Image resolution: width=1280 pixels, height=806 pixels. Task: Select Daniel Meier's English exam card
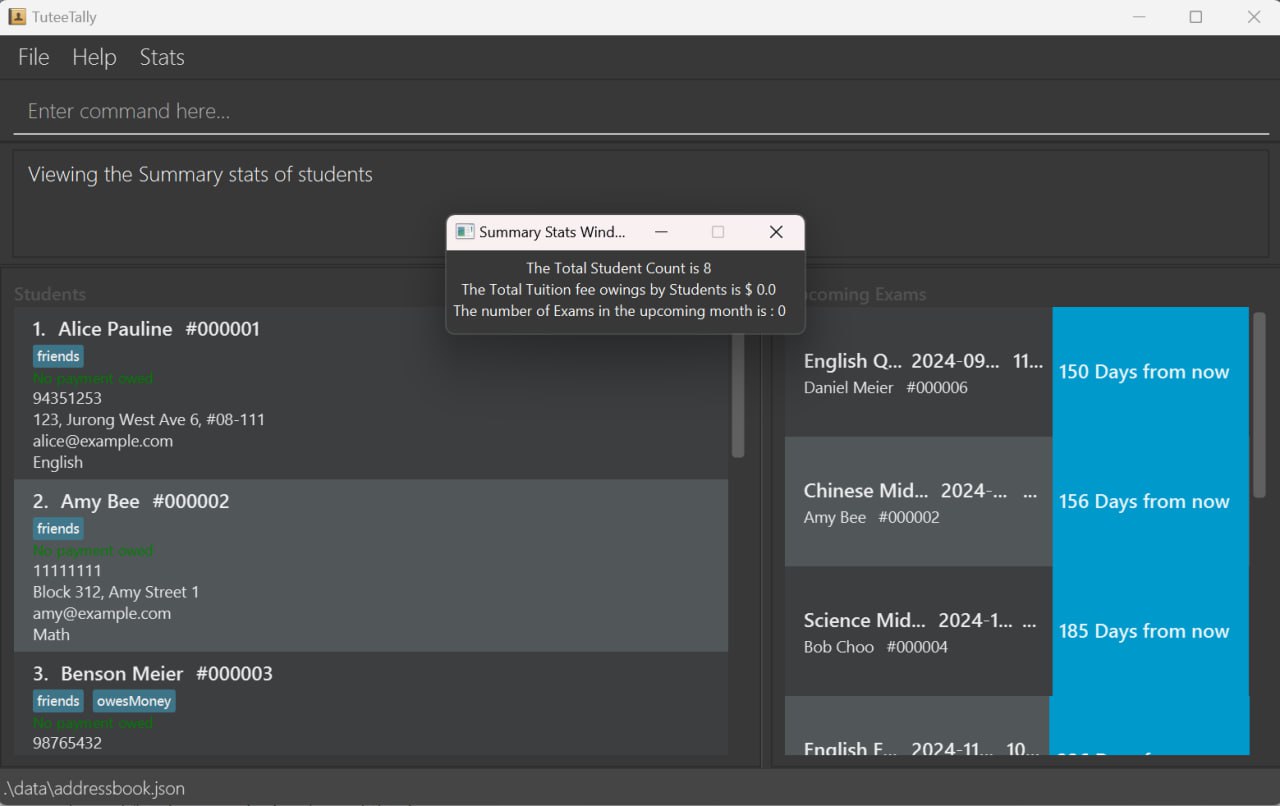coord(918,373)
